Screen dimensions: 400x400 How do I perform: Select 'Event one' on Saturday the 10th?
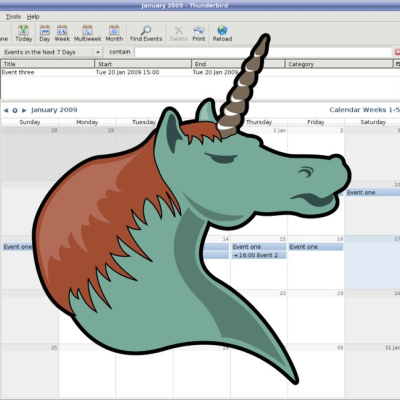coord(373,193)
